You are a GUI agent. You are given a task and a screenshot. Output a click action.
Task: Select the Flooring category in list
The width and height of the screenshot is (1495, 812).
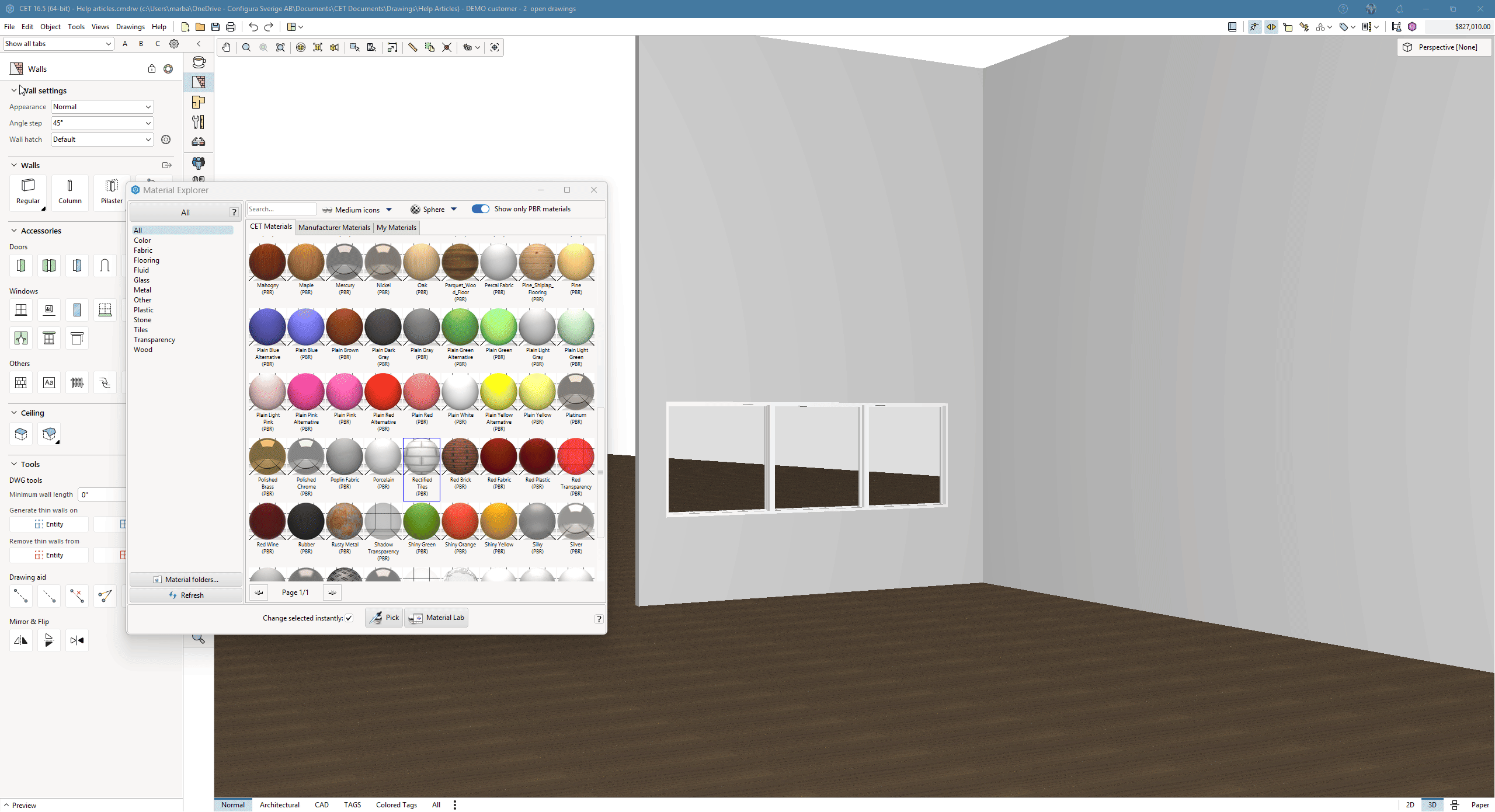click(x=147, y=260)
